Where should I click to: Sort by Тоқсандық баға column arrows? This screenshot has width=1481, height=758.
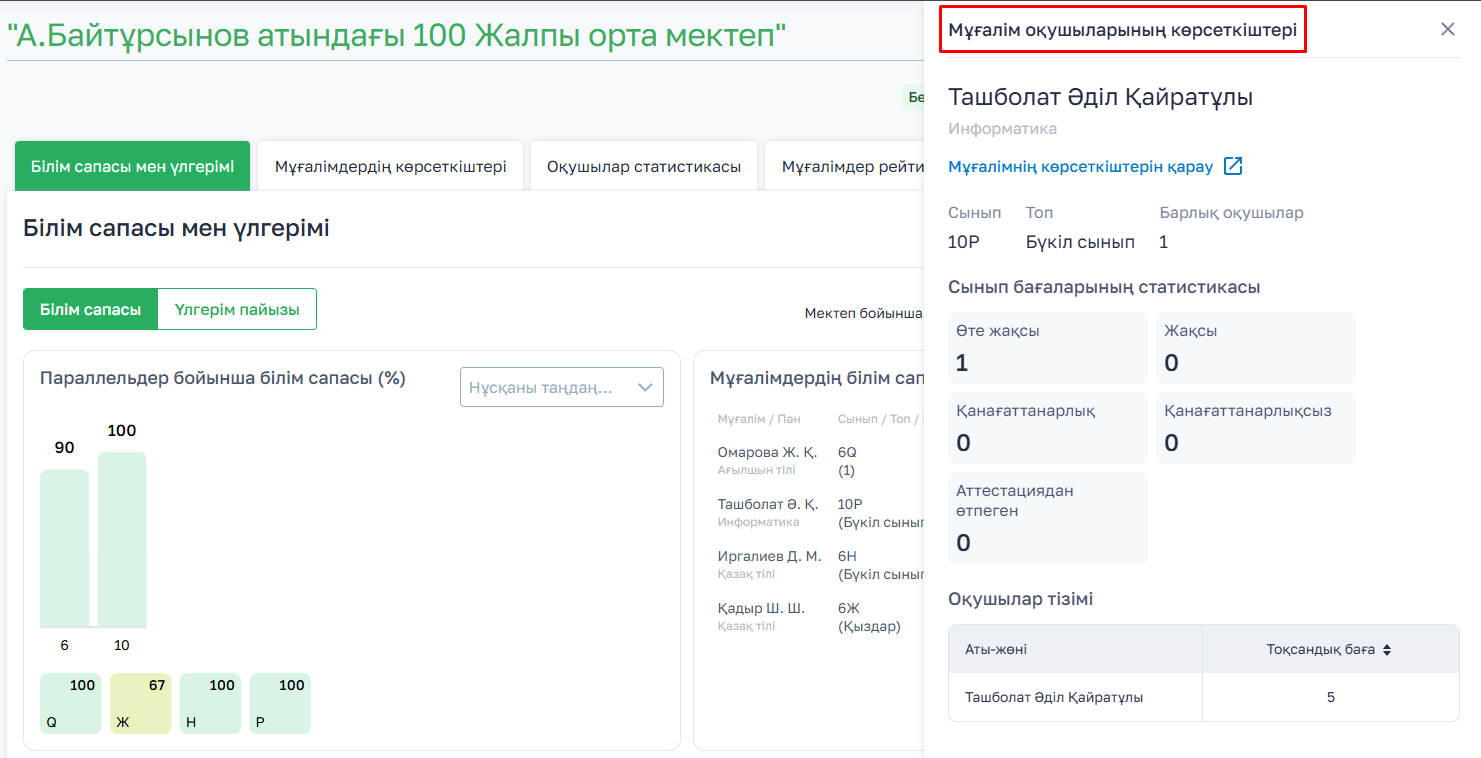(1386, 650)
